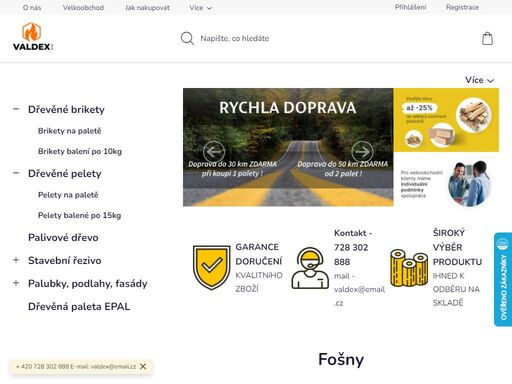Click the Kontakt - 728 302 888 text

coord(353,247)
